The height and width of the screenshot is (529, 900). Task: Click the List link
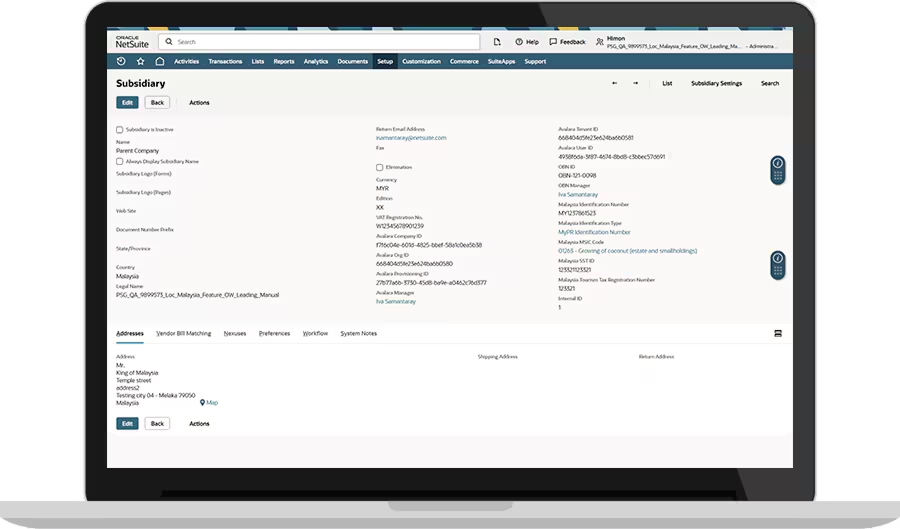(667, 83)
